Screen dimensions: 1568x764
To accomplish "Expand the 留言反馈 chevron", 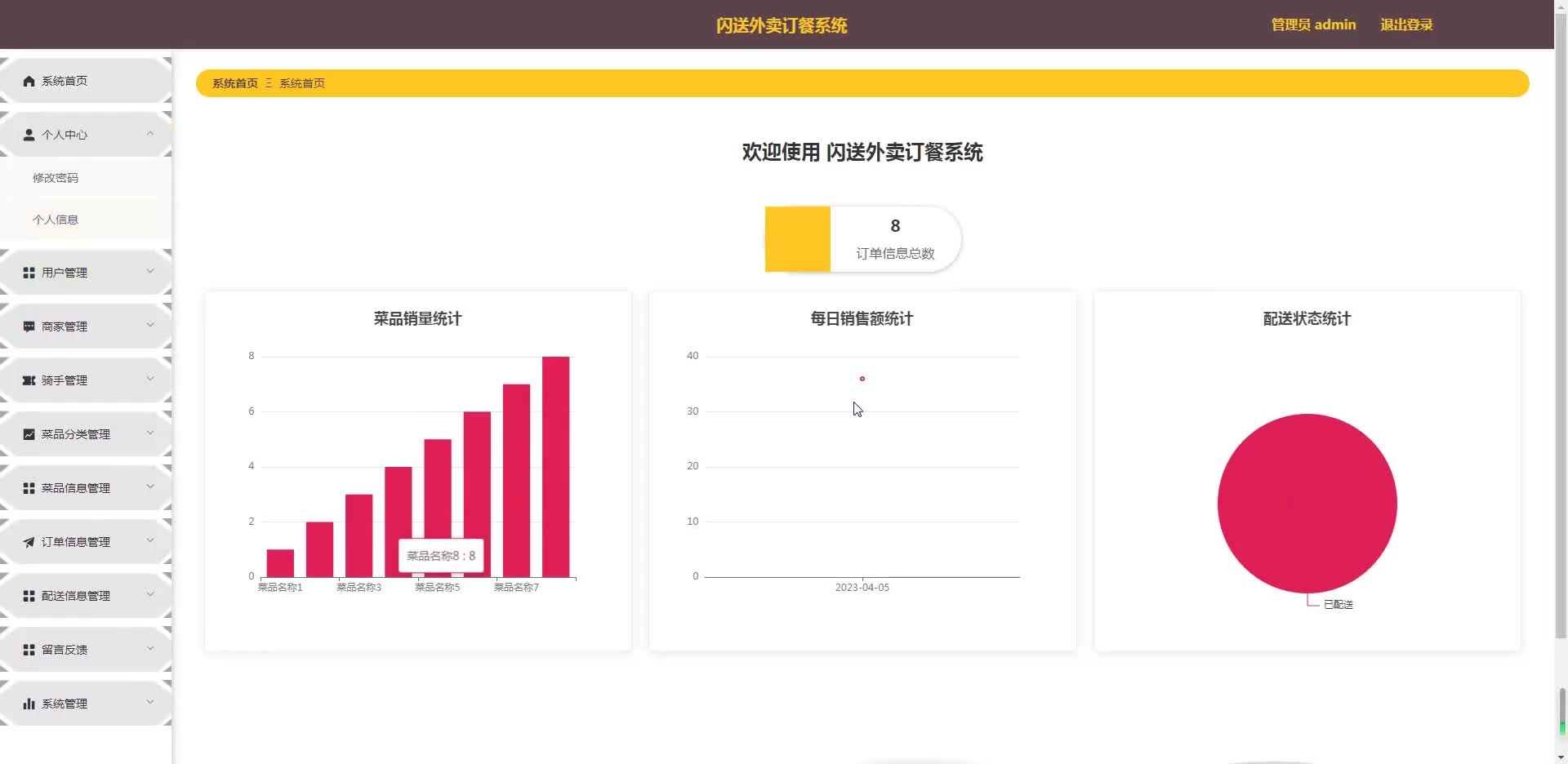I will [150, 648].
